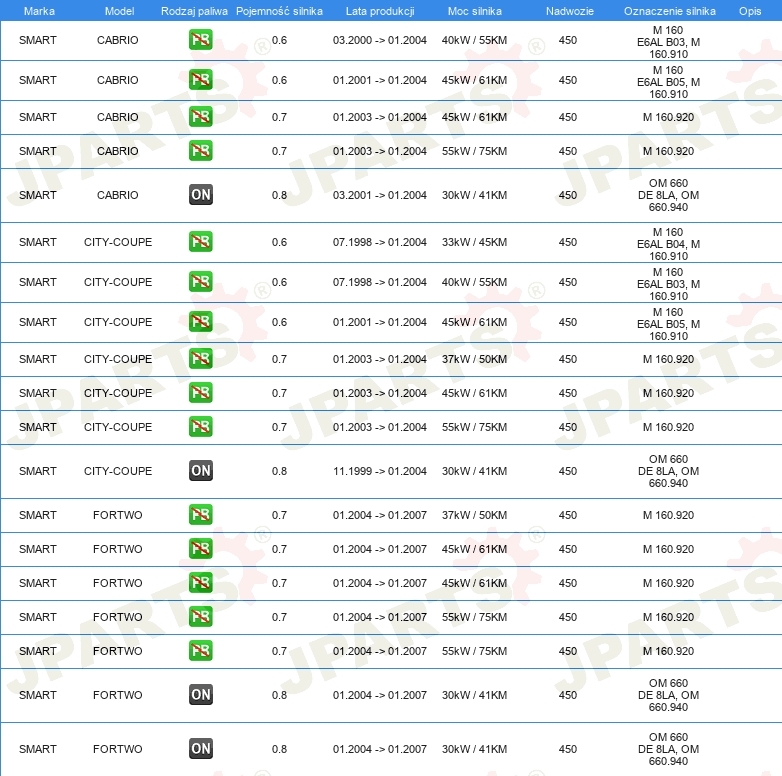
Task: Click the Marka column header
Action: tap(39, 11)
